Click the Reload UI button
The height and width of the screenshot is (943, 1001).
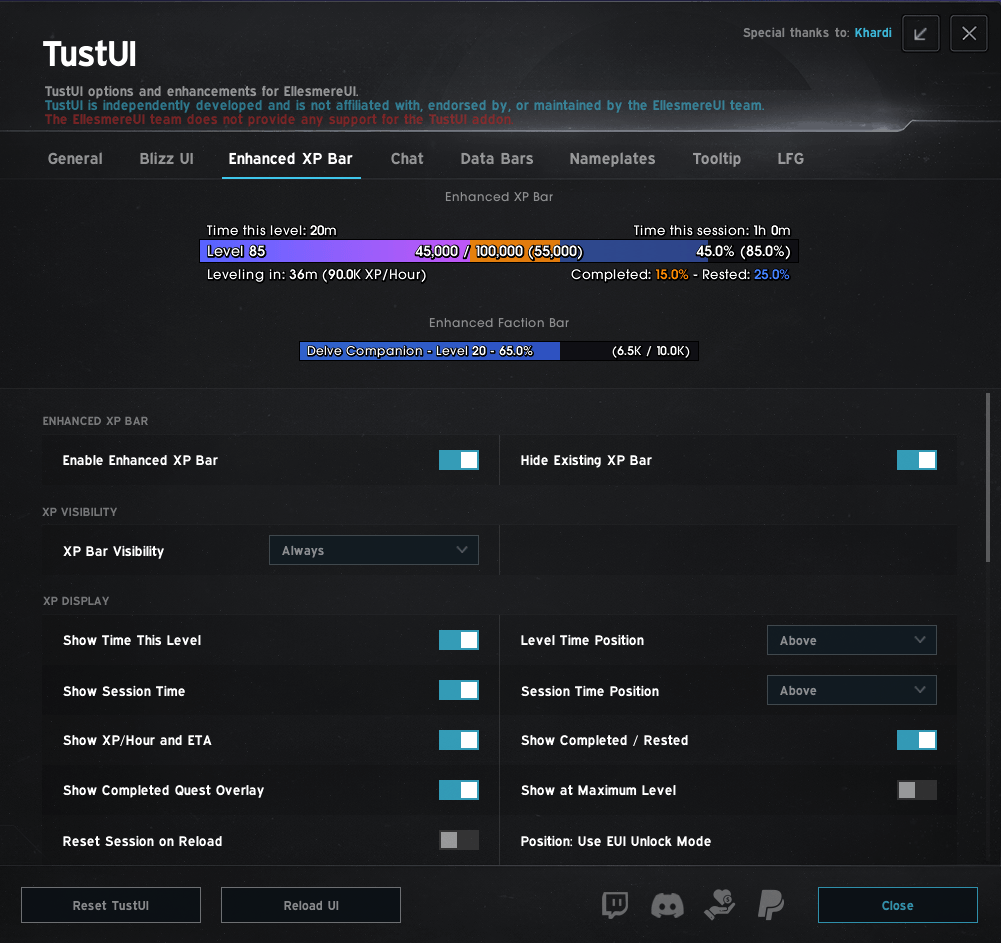pyautogui.click(x=311, y=905)
